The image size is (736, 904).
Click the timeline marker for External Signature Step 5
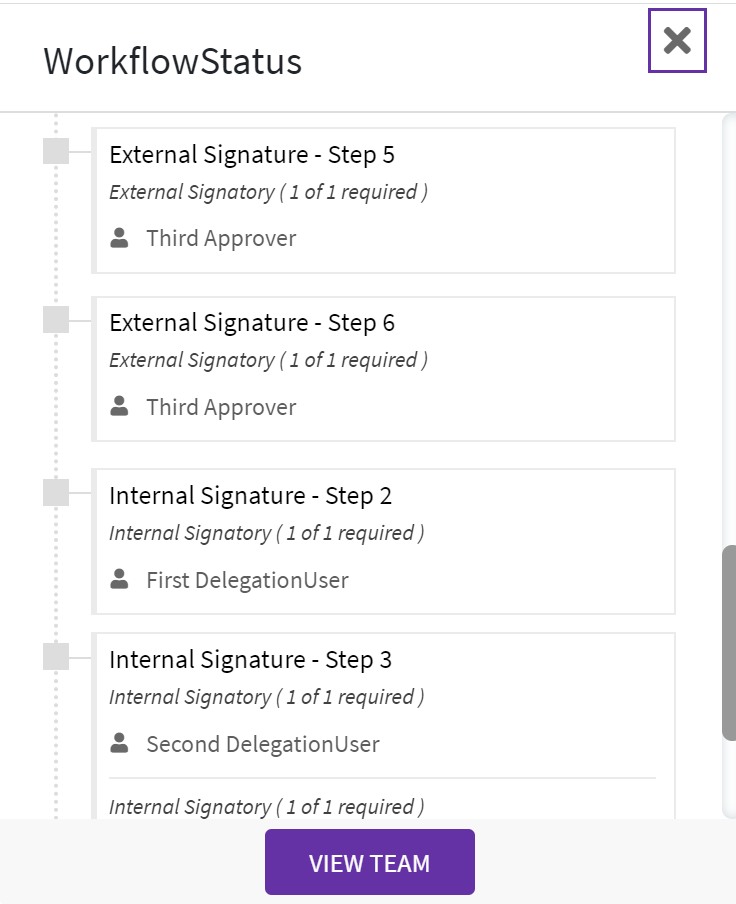point(56,152)
